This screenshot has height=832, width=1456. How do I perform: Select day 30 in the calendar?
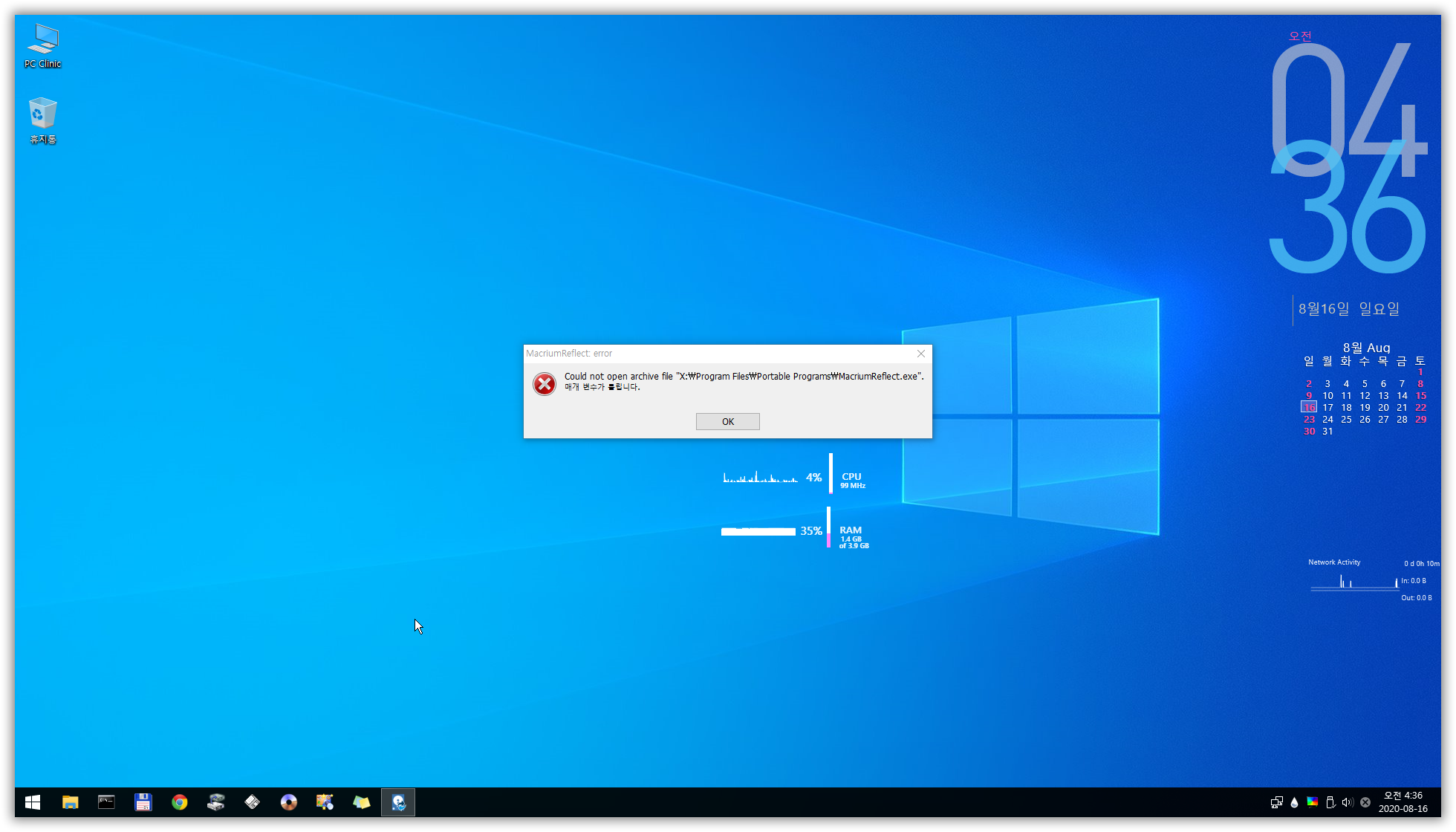pos(1309,431)
